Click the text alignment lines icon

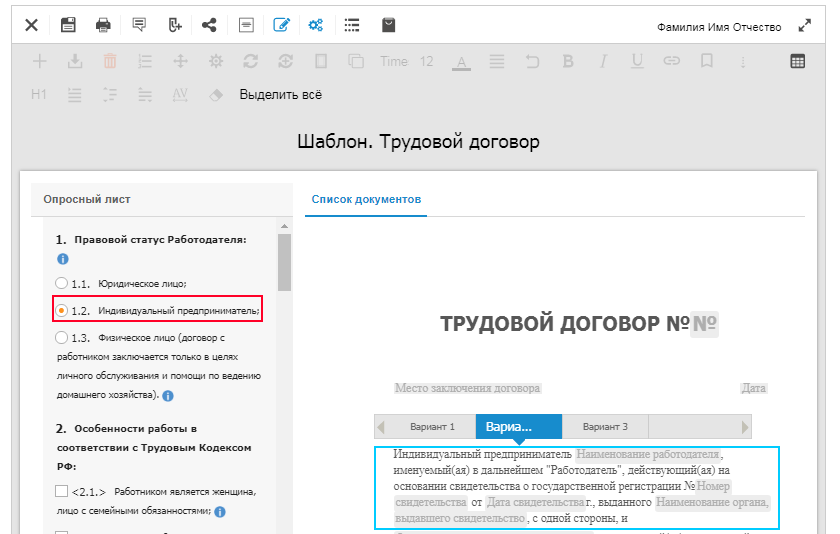pyautogui.click(x=497, y=61)
